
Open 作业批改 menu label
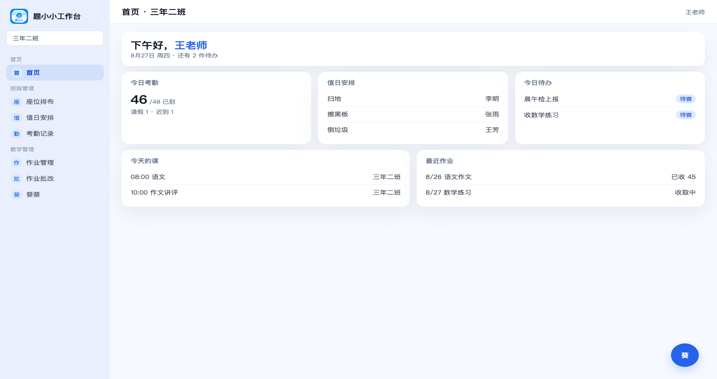point(40,178)
